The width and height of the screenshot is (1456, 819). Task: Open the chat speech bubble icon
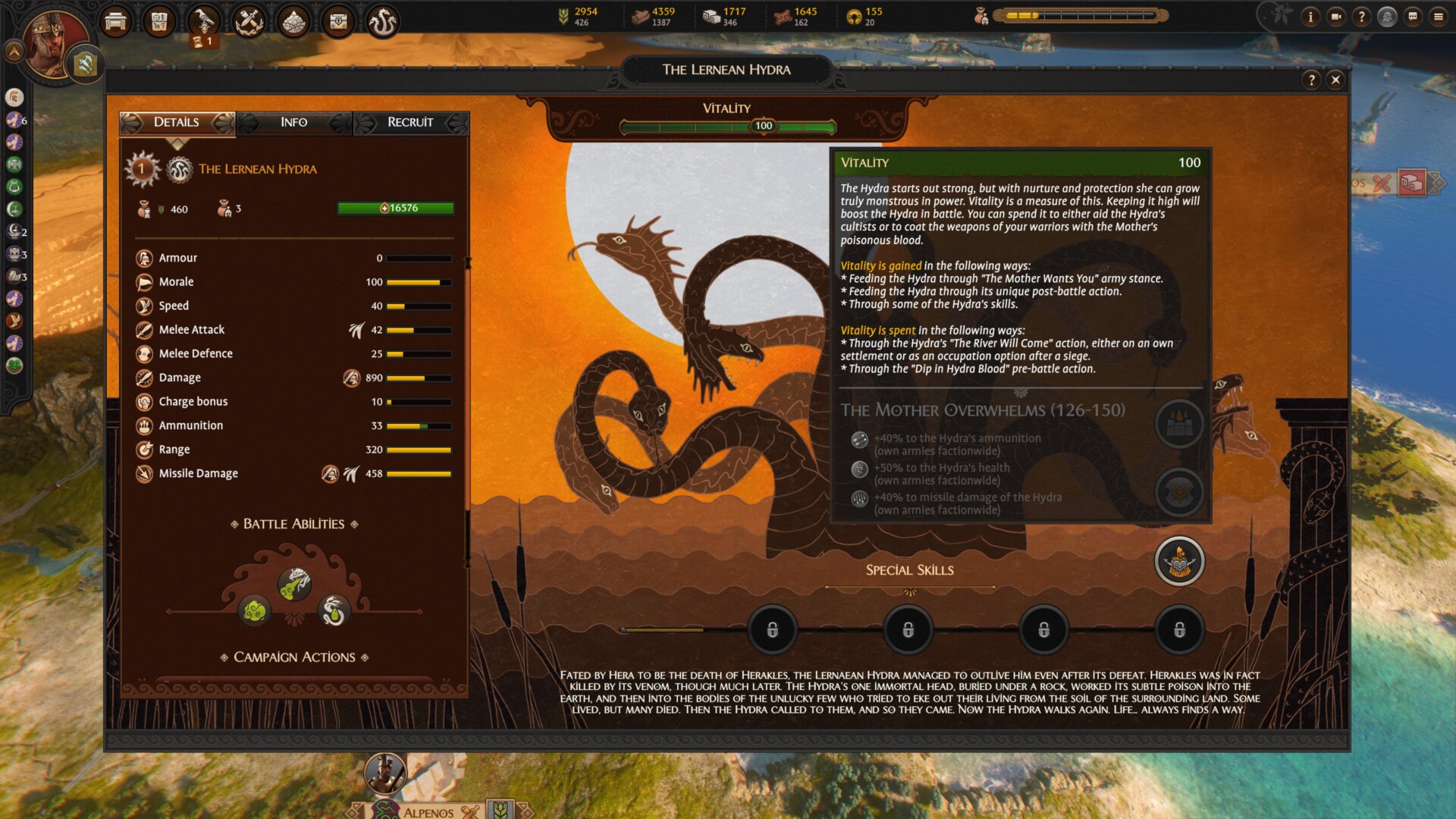(x=1413, y=17)
